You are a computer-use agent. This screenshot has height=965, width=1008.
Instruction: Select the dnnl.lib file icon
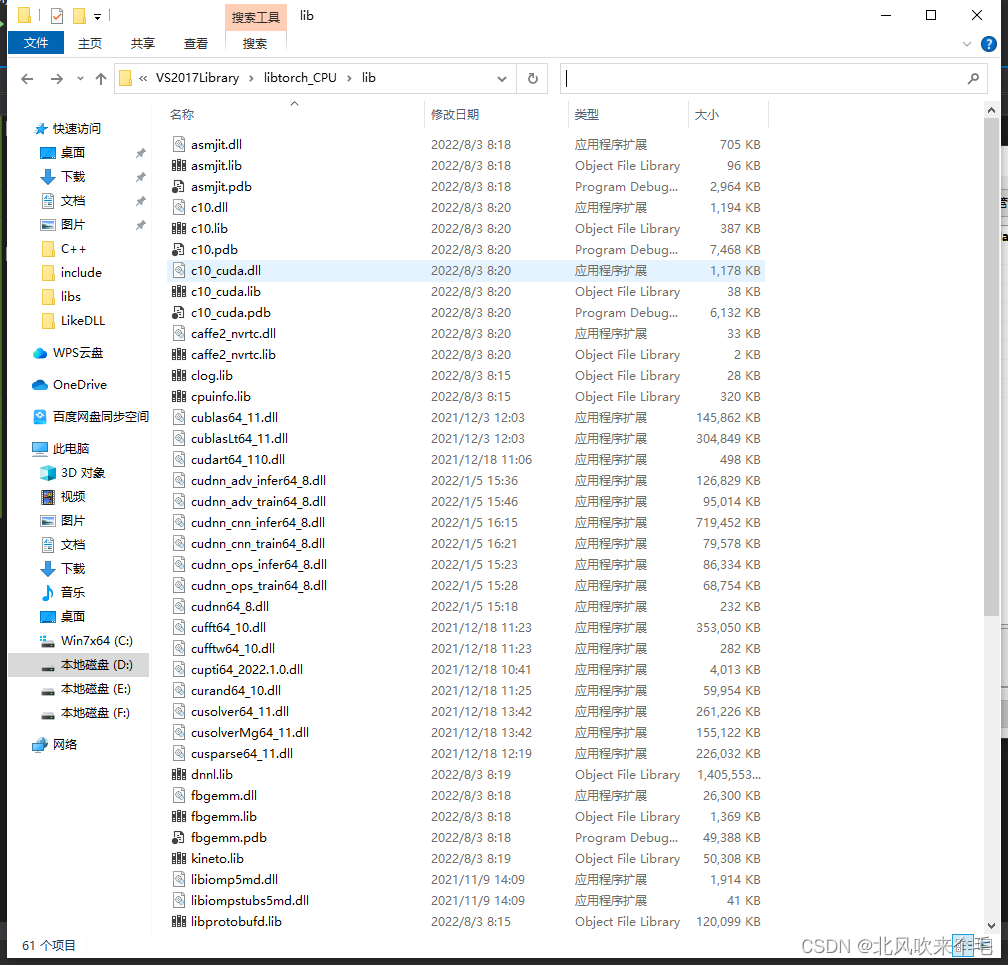click(x=179, y=774)
